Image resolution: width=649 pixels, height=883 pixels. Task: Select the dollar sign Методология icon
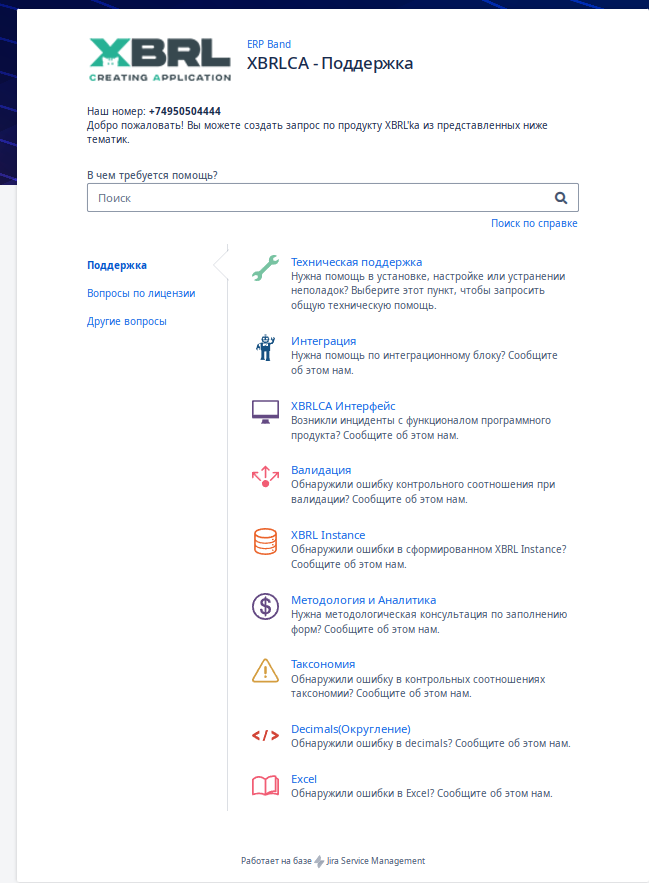265,606
